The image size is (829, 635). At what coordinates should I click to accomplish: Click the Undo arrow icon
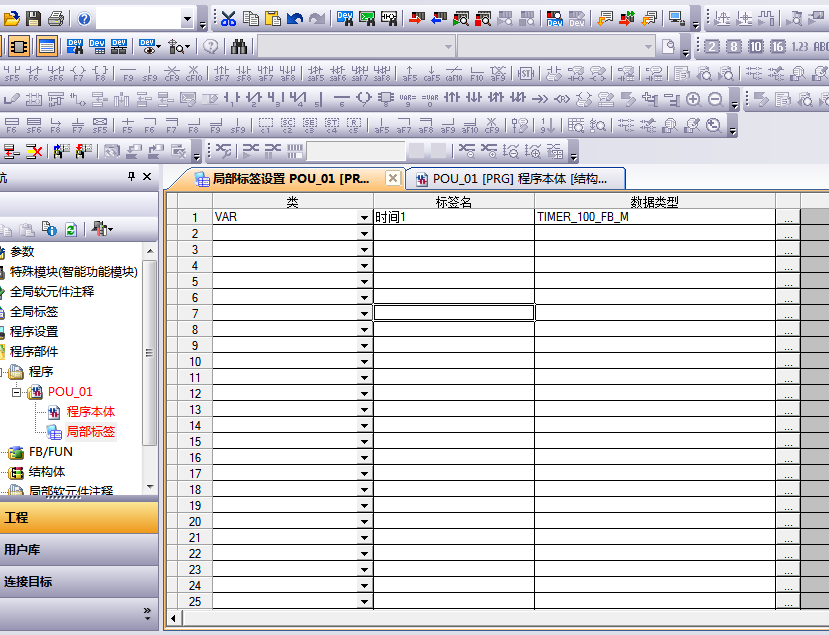coord(294,19)
